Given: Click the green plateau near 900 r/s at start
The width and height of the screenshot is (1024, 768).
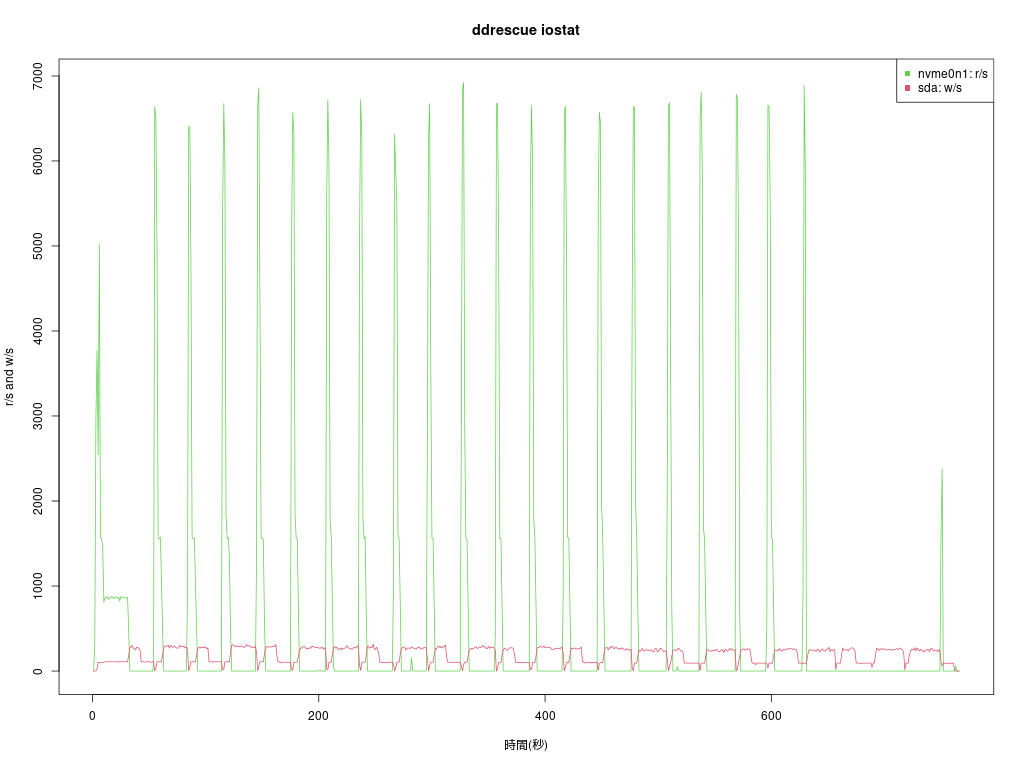Looking at the screenshot, I should [116, 598].
